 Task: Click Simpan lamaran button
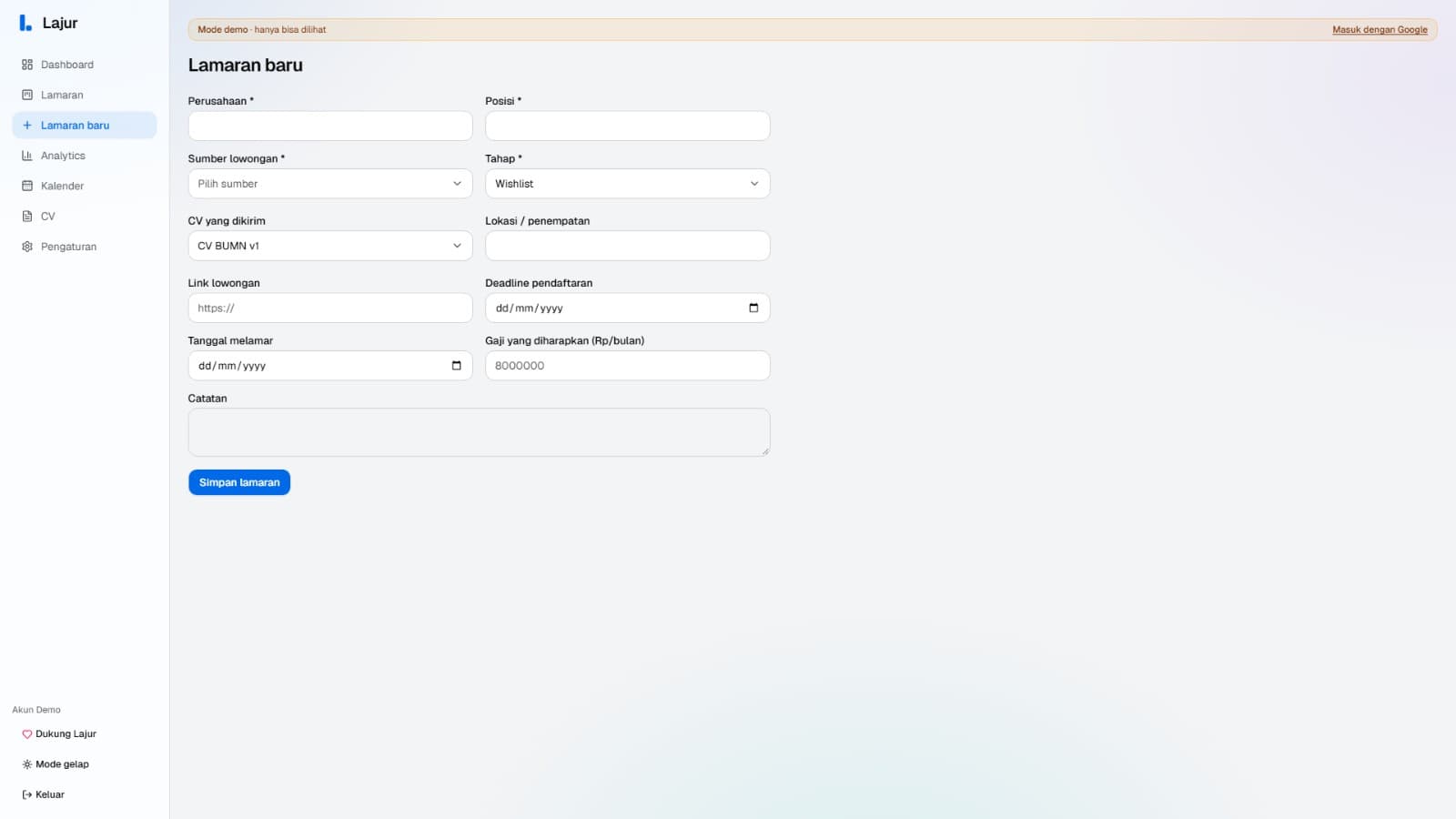coord(239,482)
